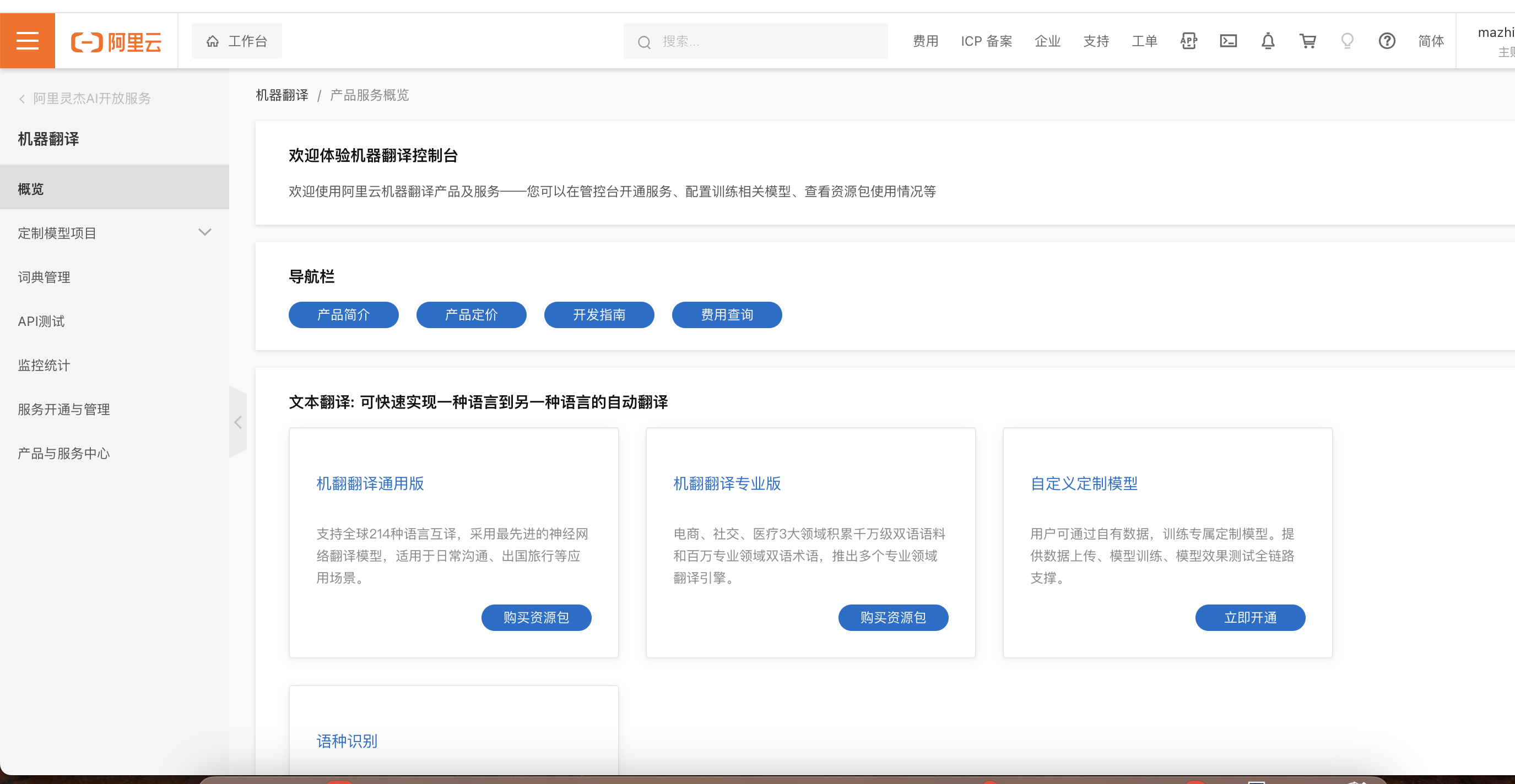Open the hamburger main menu
The width and height of the screenshot is (1515, 784).
tap(27, 41)
